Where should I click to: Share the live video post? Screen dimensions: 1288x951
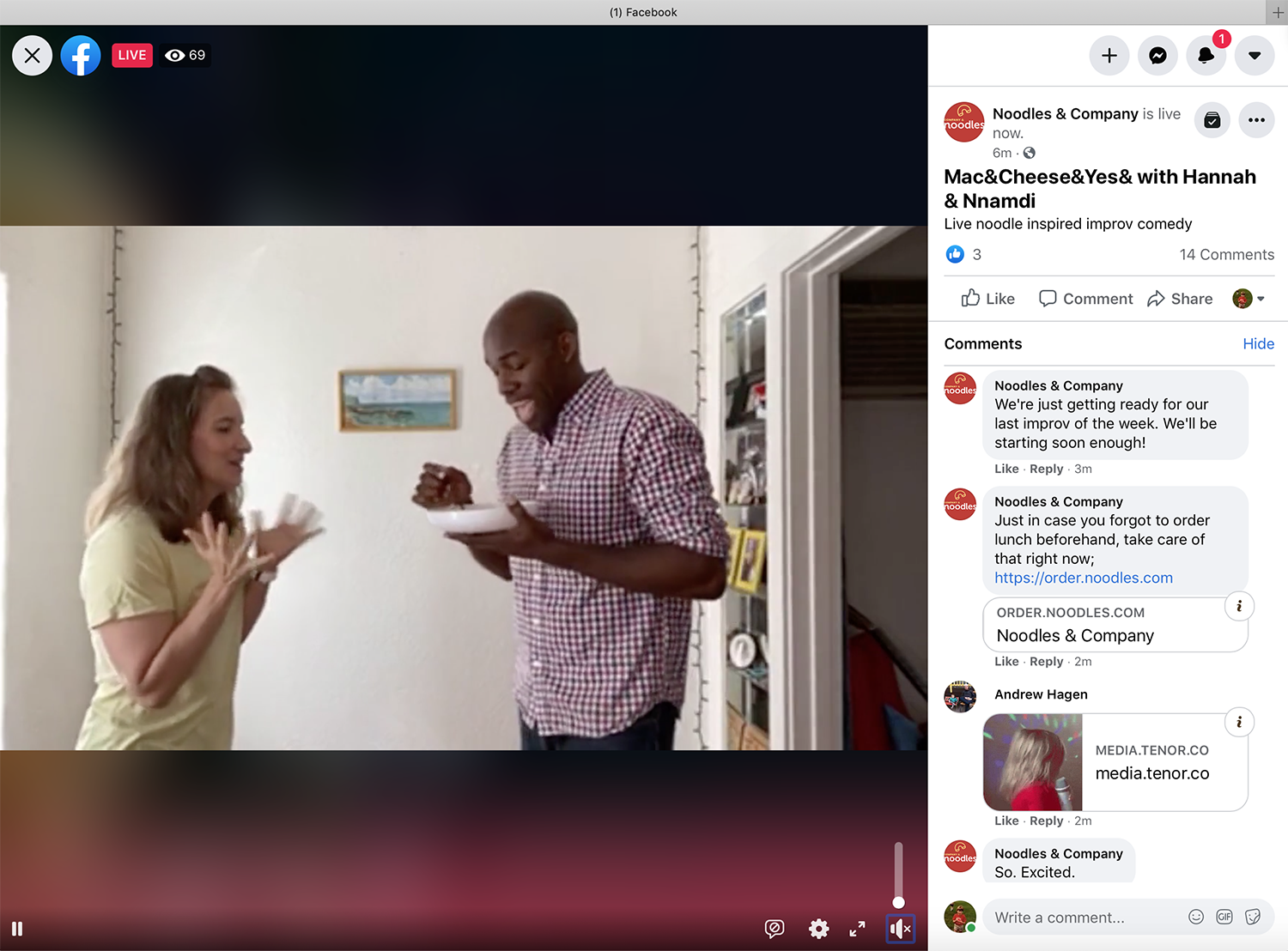point(1180,299)
